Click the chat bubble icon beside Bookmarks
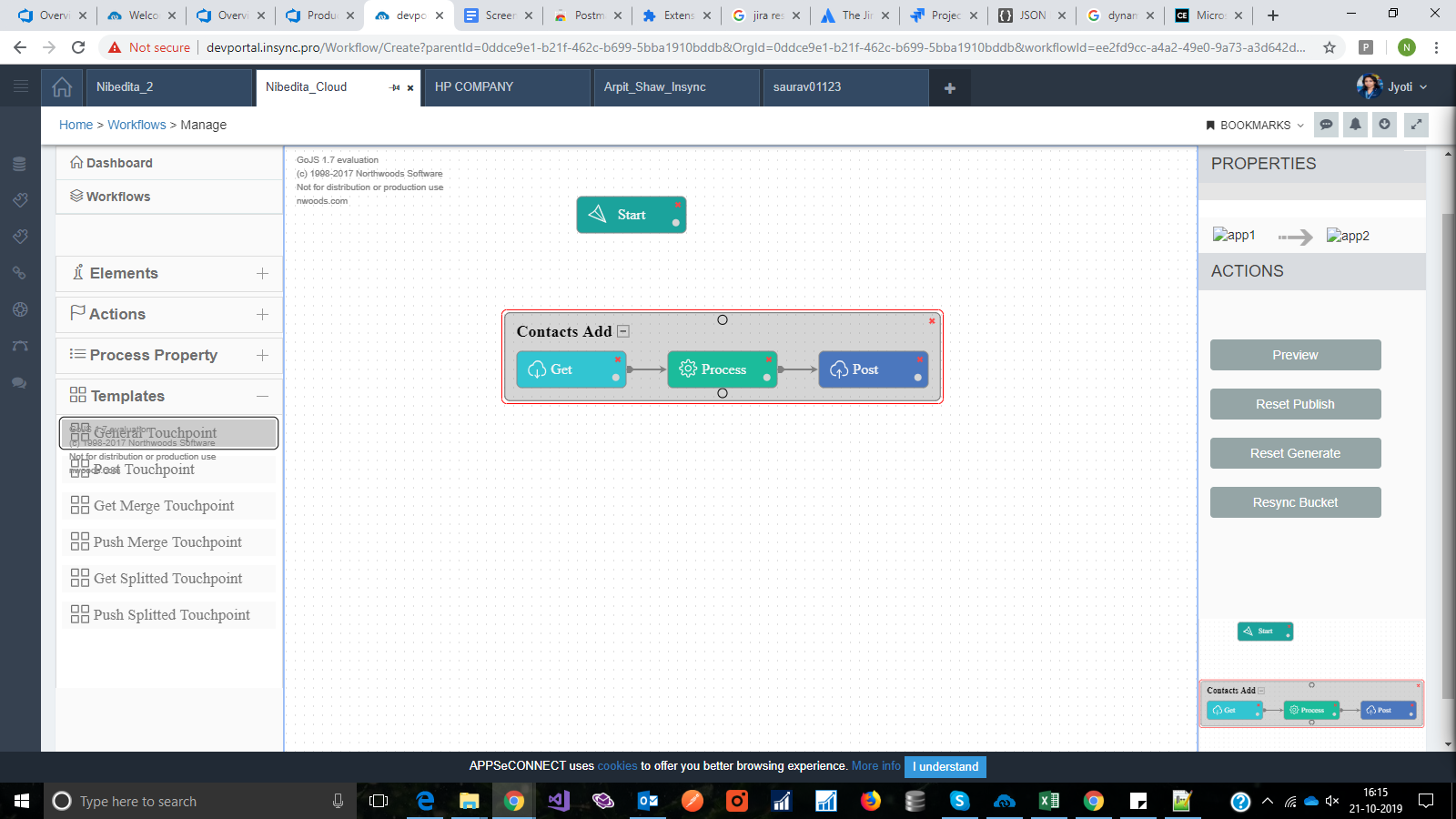The height and width of the screenshot is (819, 1456). (1327, 125)
